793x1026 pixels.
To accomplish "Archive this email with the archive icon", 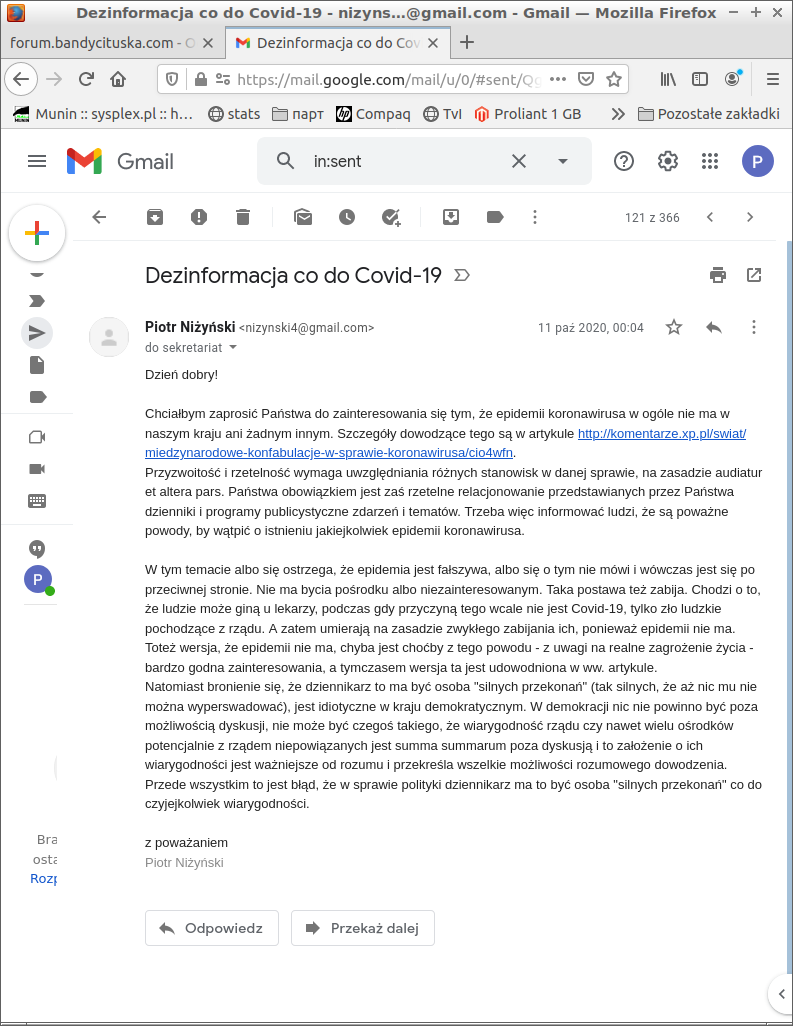I will click(154, 217).
